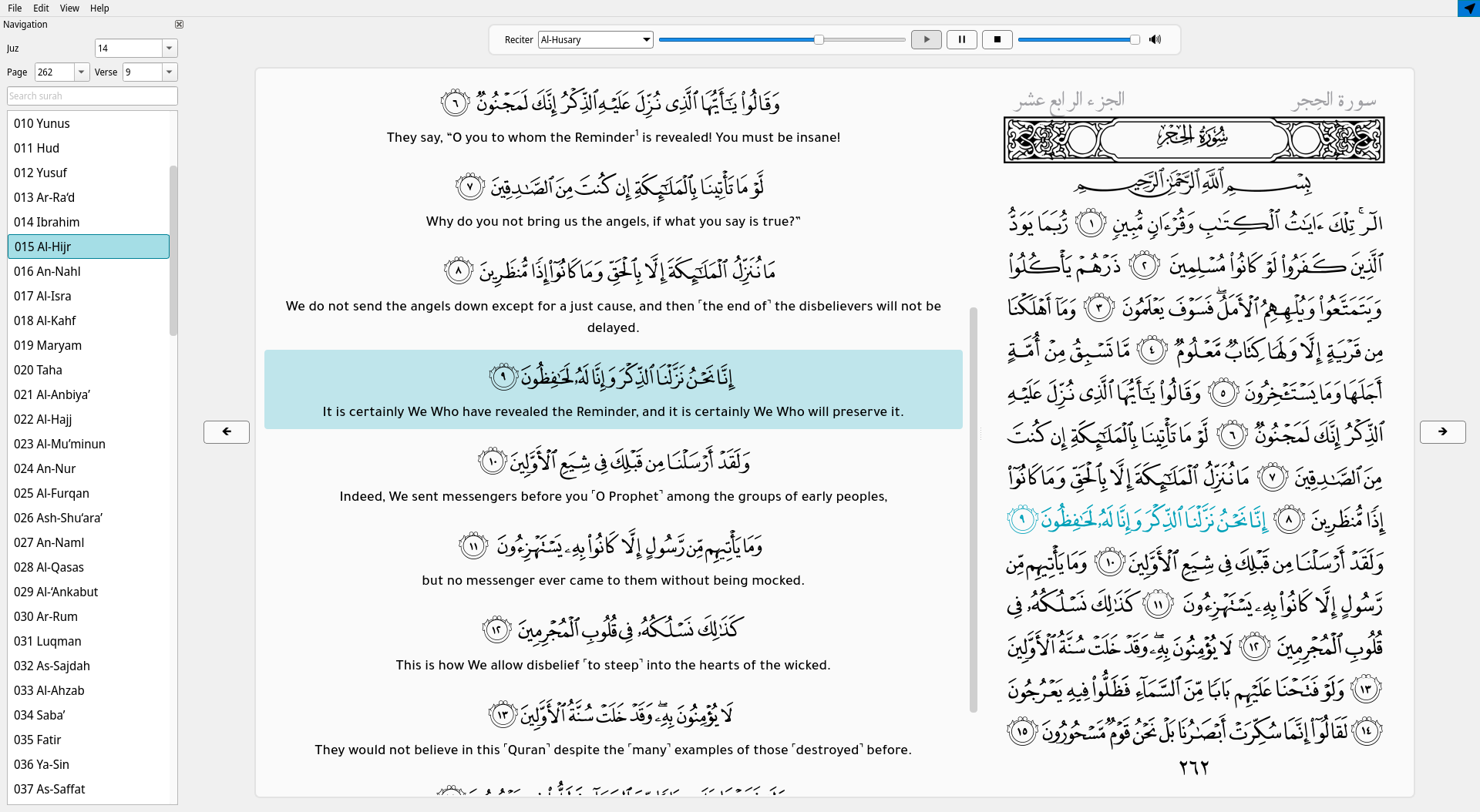This screenshot has height=812, width=1480.
Task: Stop the recitation playback
Action: [x=997, y=39]
